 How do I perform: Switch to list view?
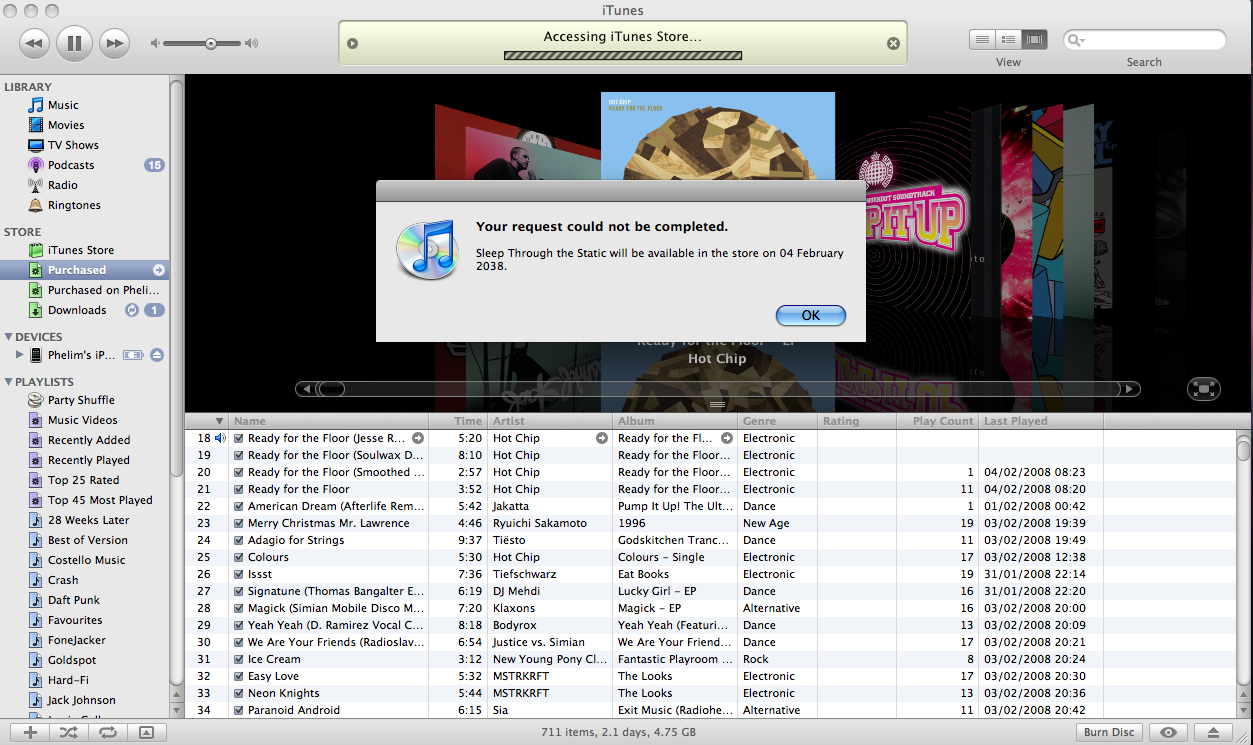[982, 39]
